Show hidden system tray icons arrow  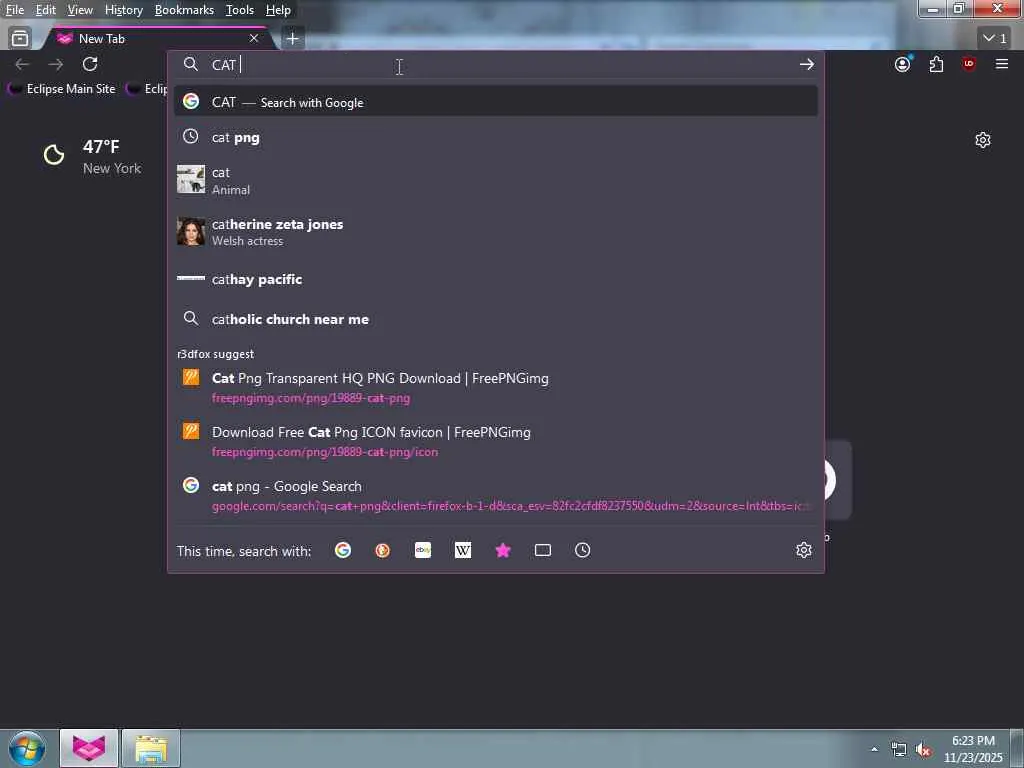click(874, 749)
